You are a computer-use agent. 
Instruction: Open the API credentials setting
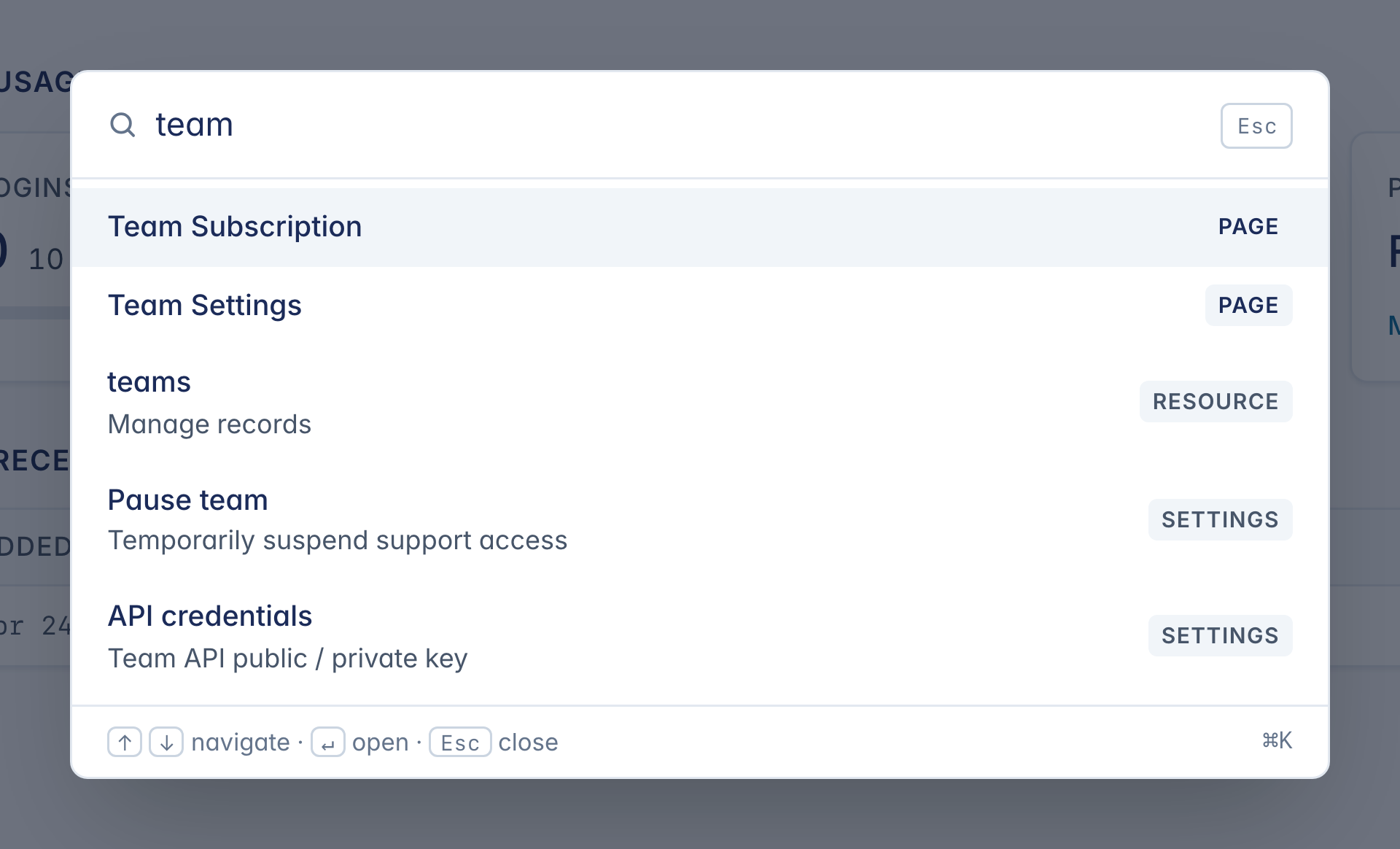click(x=210, y=616)
